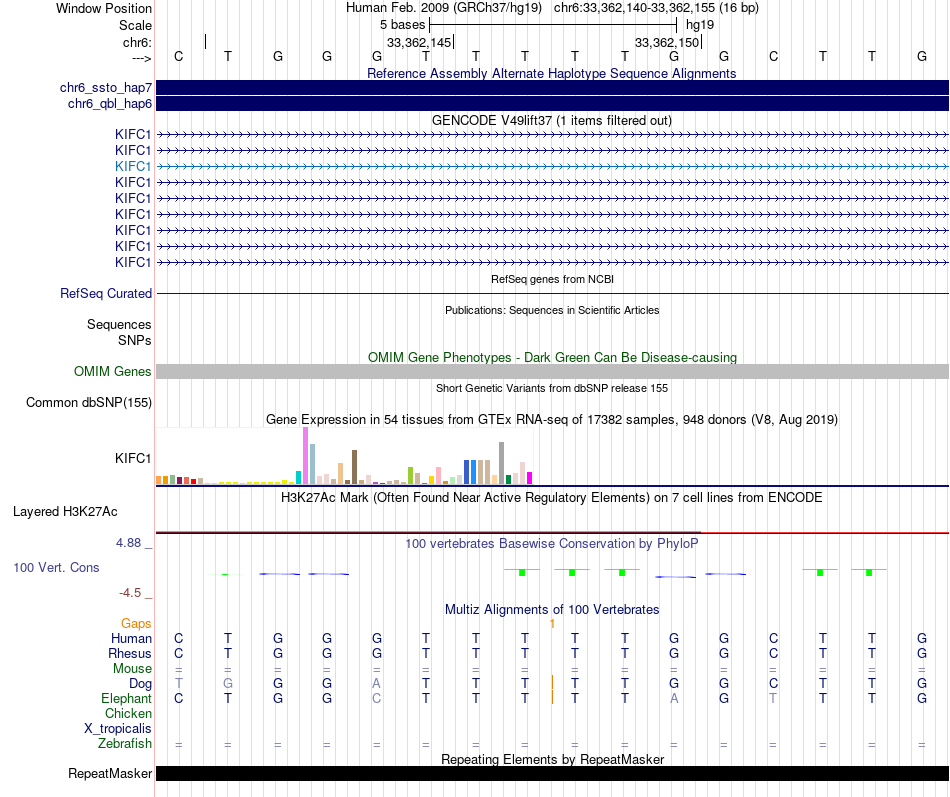The height and width of the screenshot is (797, 950).
Task: Click the Scale label
Action: 135,25
